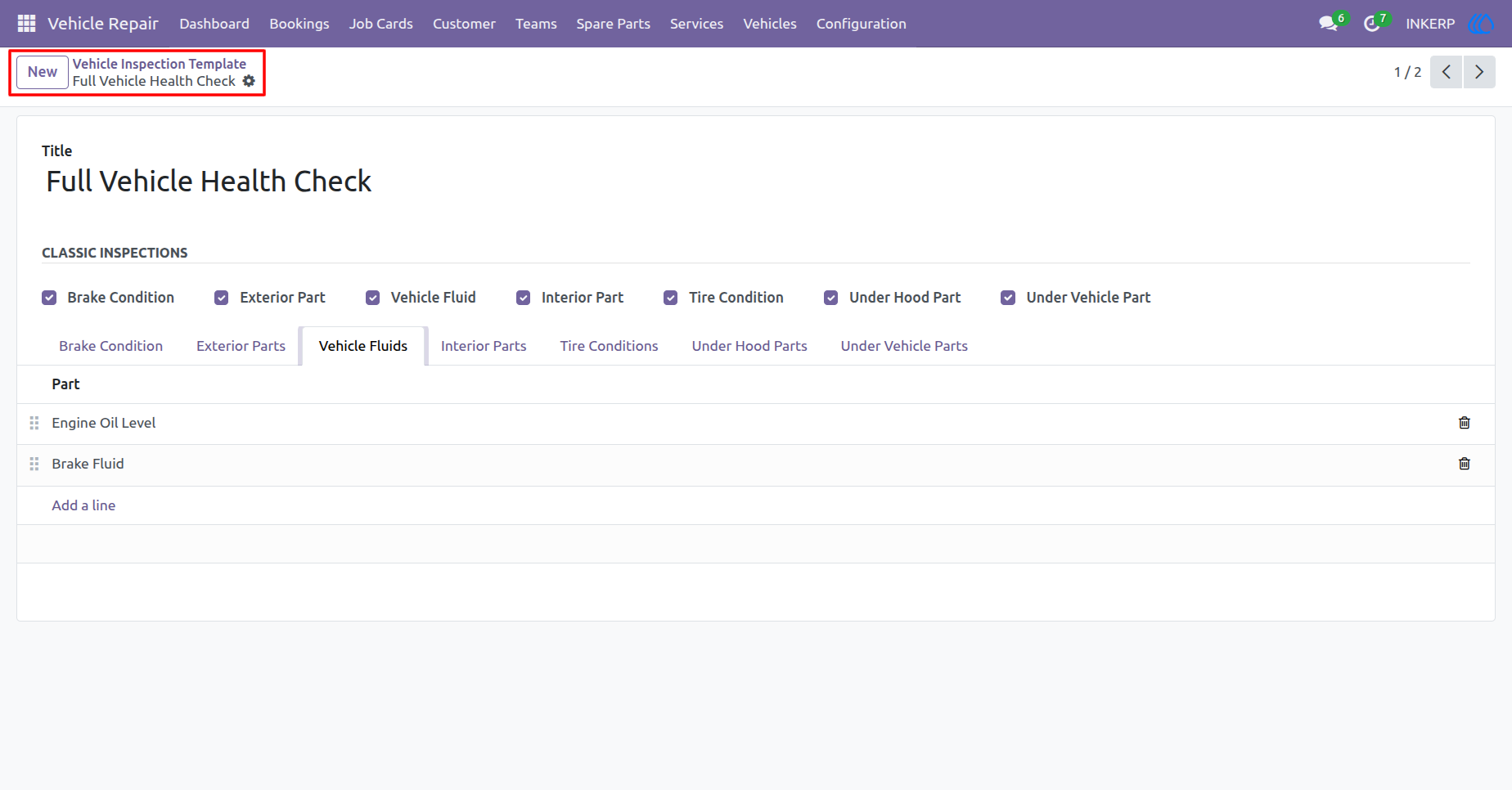1512x790 pixels.
Task: Grab the Brake Fluid row handle
Action: pos(34,464)
